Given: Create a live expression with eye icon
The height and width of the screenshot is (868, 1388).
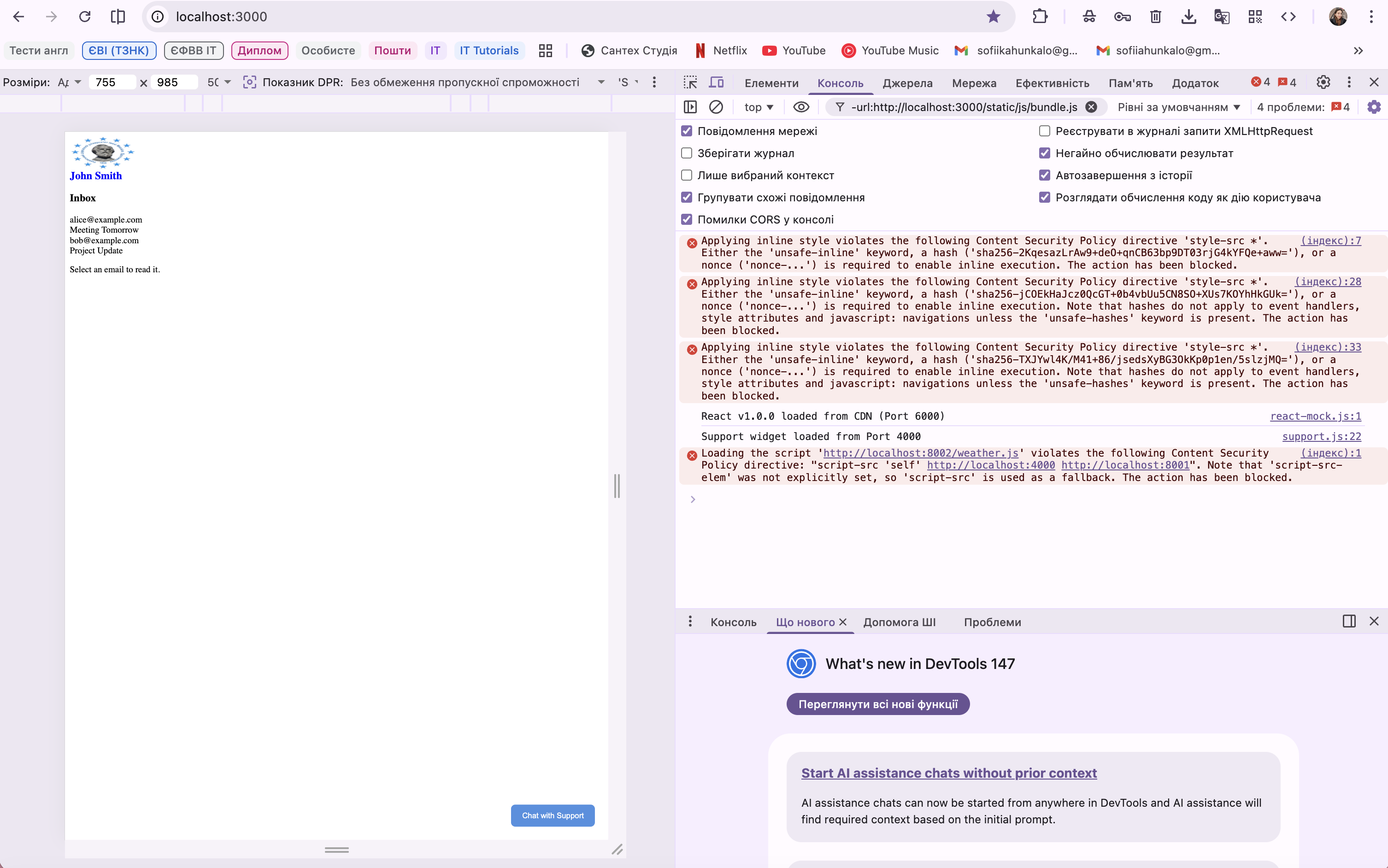Looking at the screenshot, I should coord(801,107).
